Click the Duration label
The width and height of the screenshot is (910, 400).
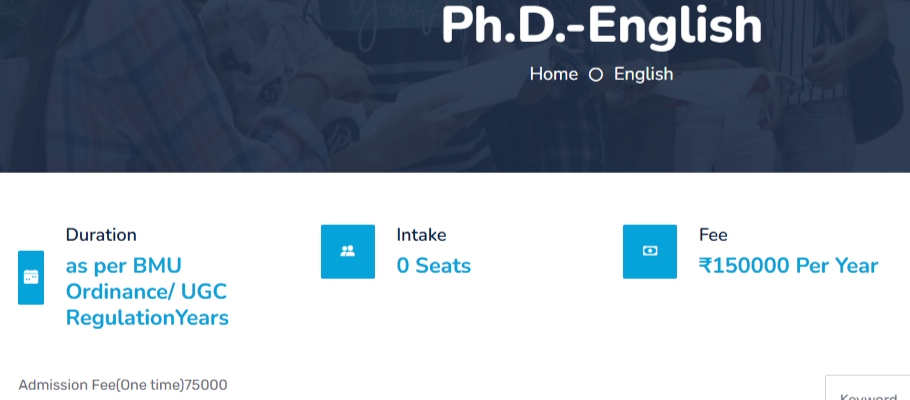click(x=101, y=235)
